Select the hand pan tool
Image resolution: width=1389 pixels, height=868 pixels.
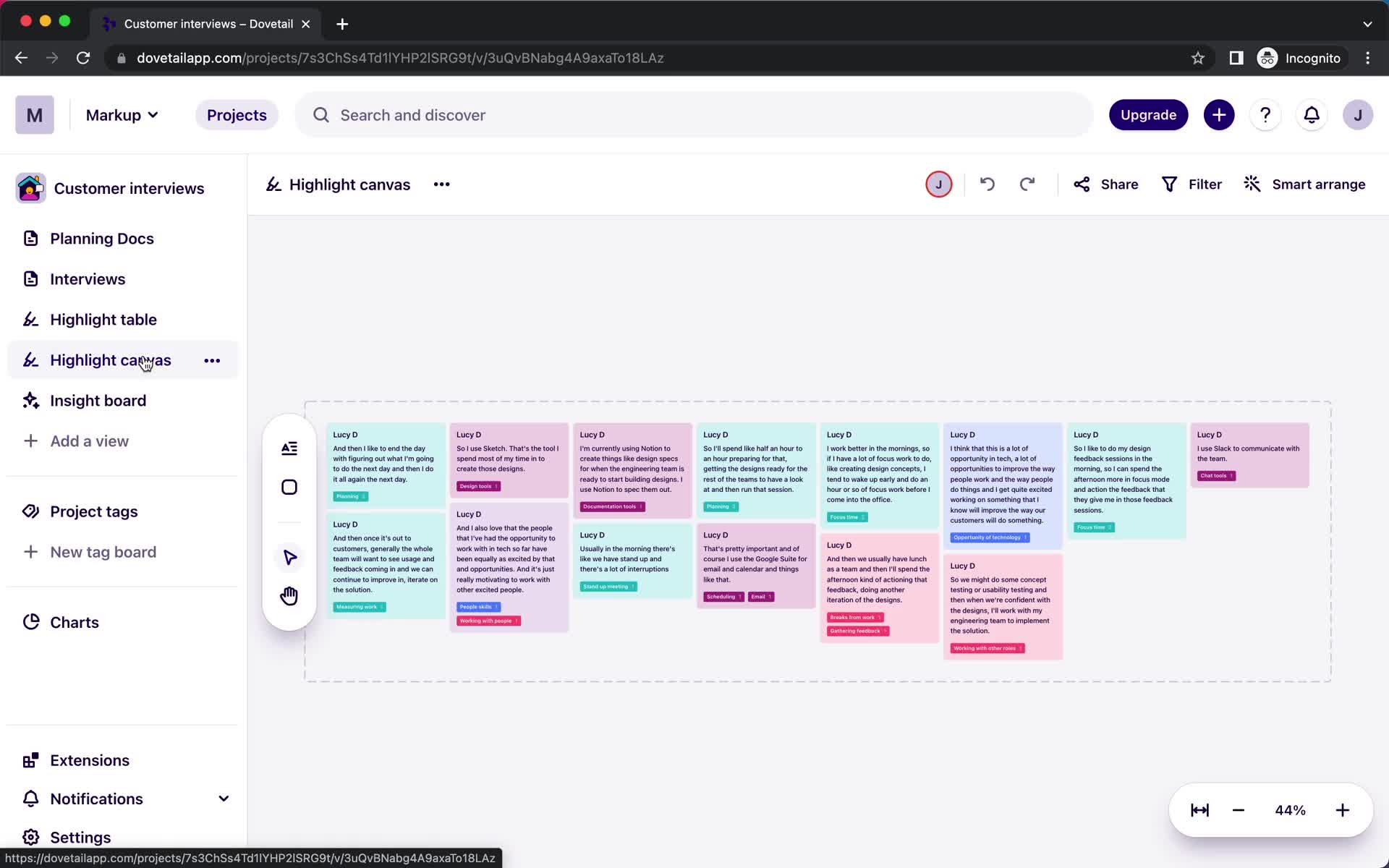pos(289,595)
